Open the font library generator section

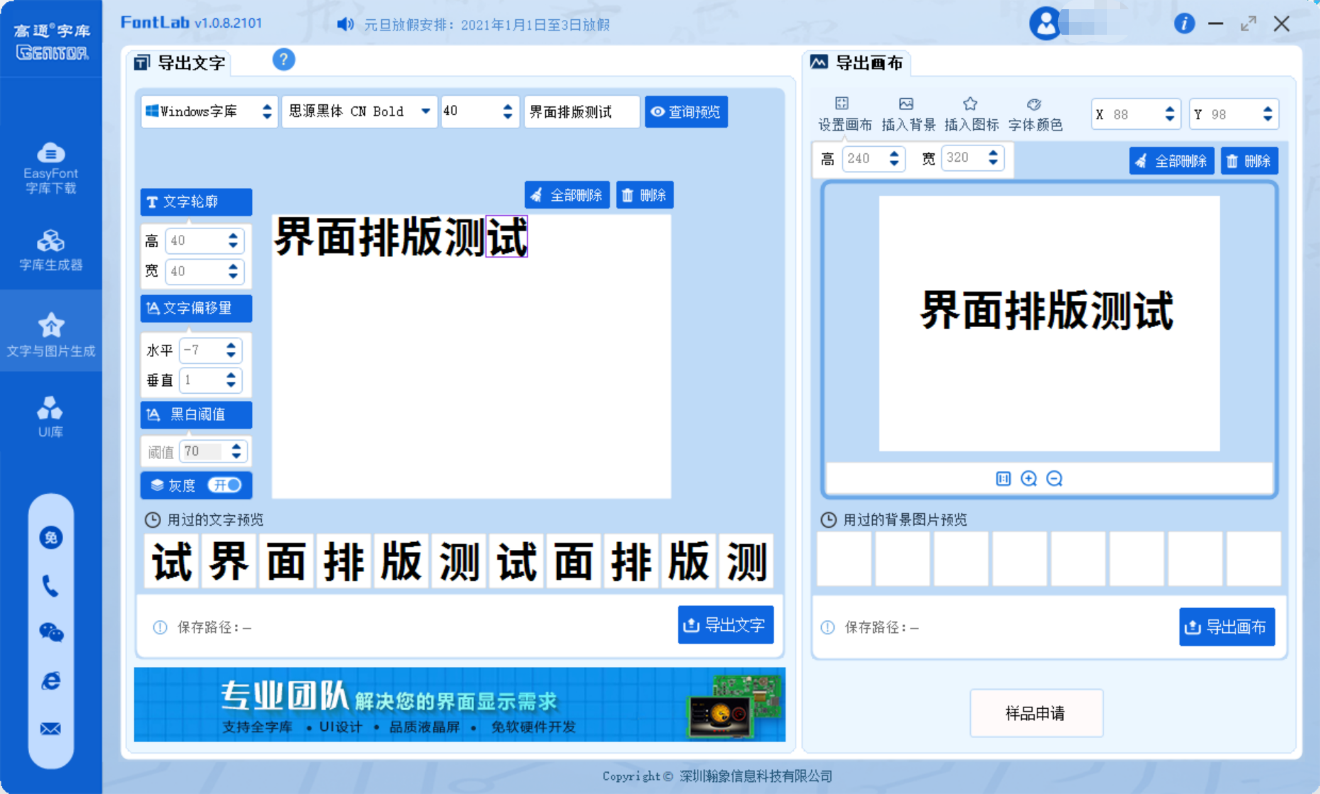51,250
